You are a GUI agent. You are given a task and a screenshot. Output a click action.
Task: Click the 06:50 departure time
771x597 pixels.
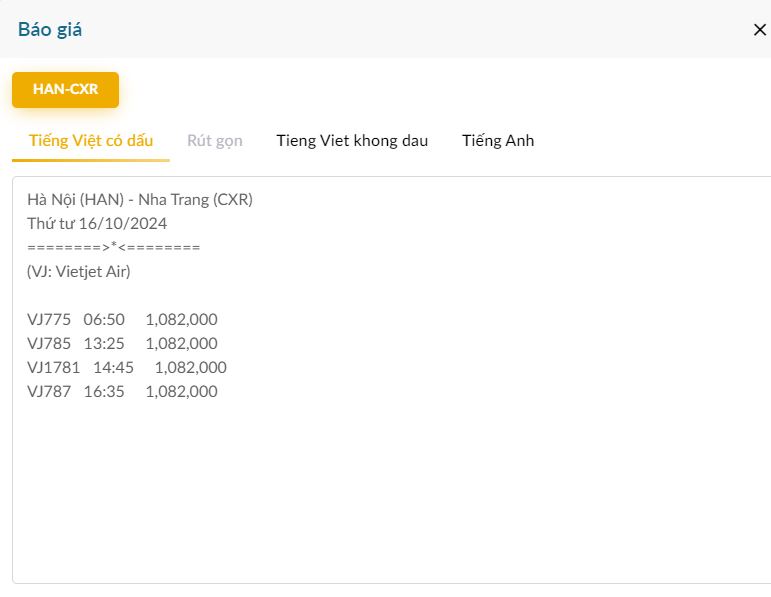pos(104,319)
